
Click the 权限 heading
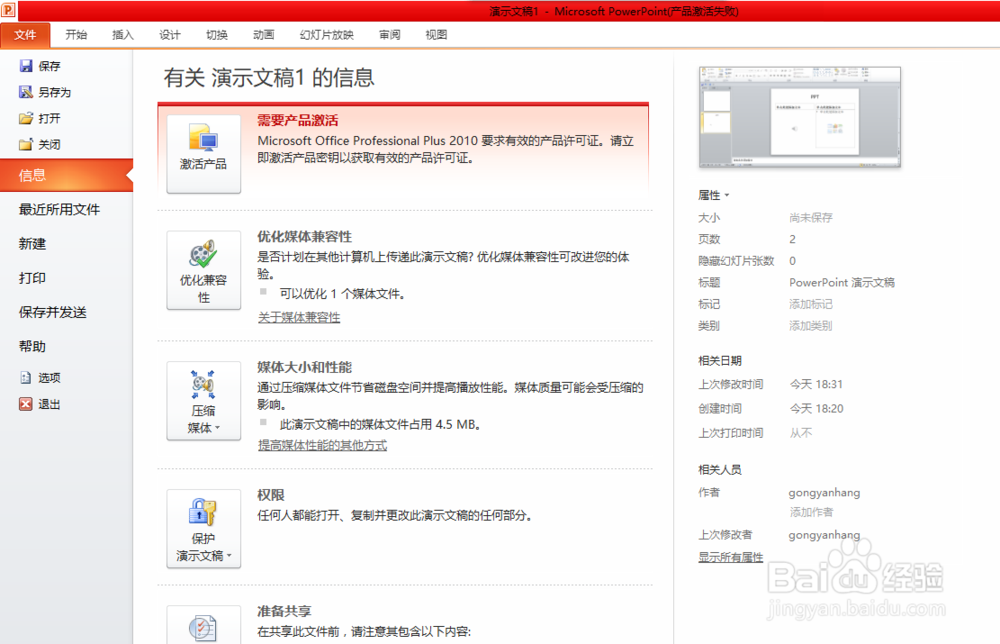(271, 495)
